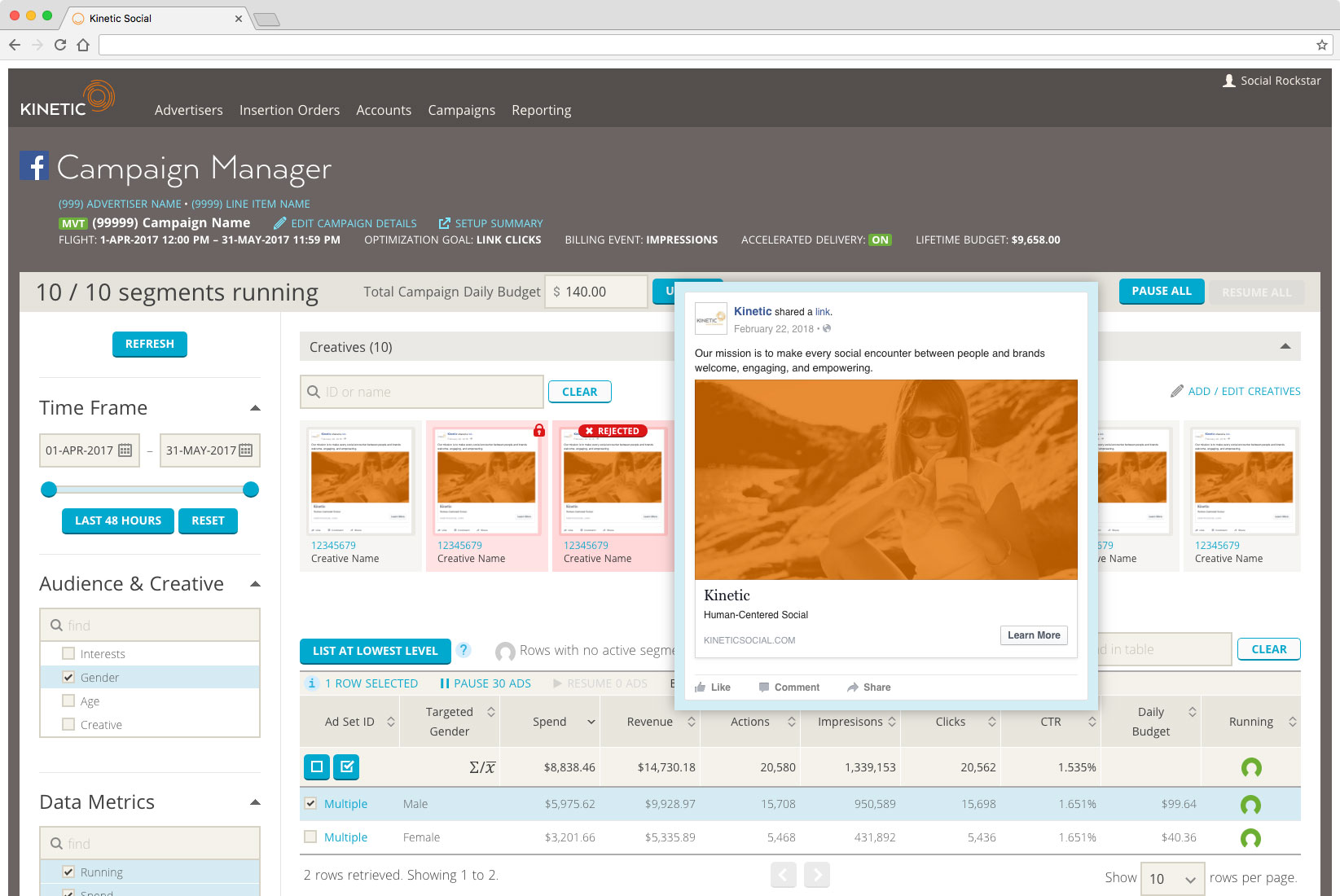The width and height of the screenshot is (1340, 896).
Task: Click the REJECTED badge on third creative
Action: click(613, 431)
